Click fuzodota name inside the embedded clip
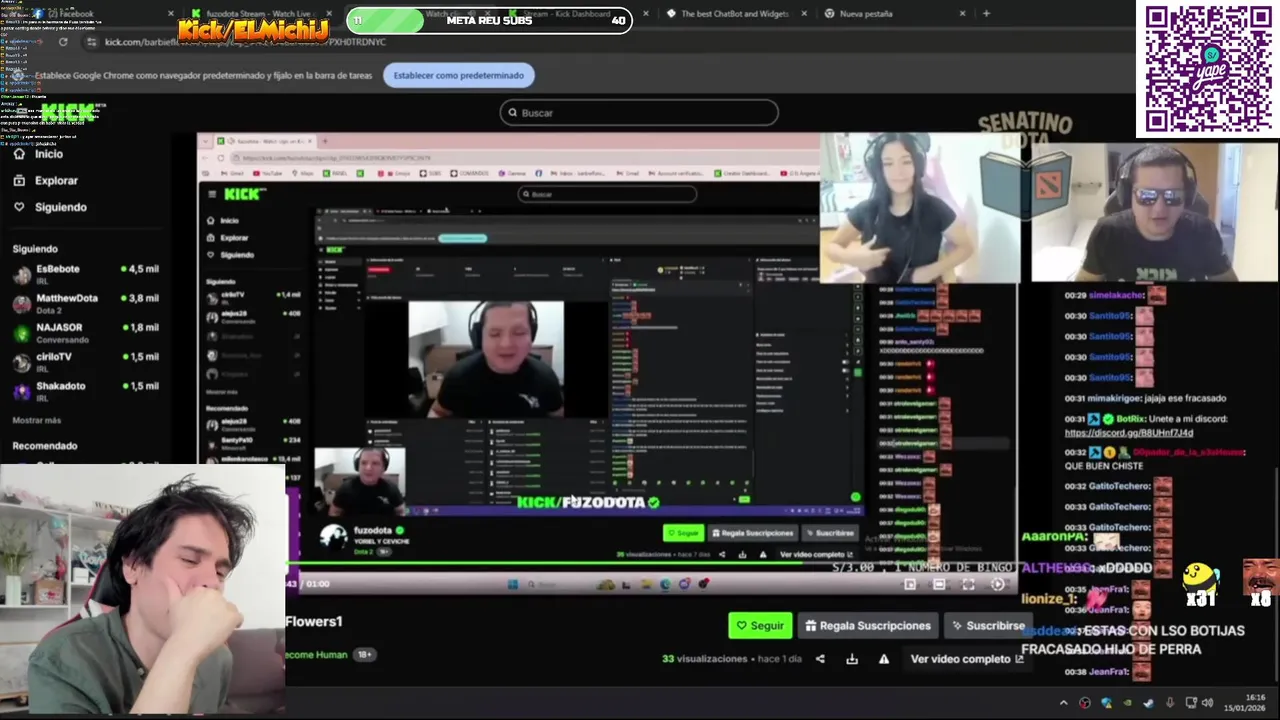The width and height of the screenshot is (1280, 720). (x=373, y=530)
